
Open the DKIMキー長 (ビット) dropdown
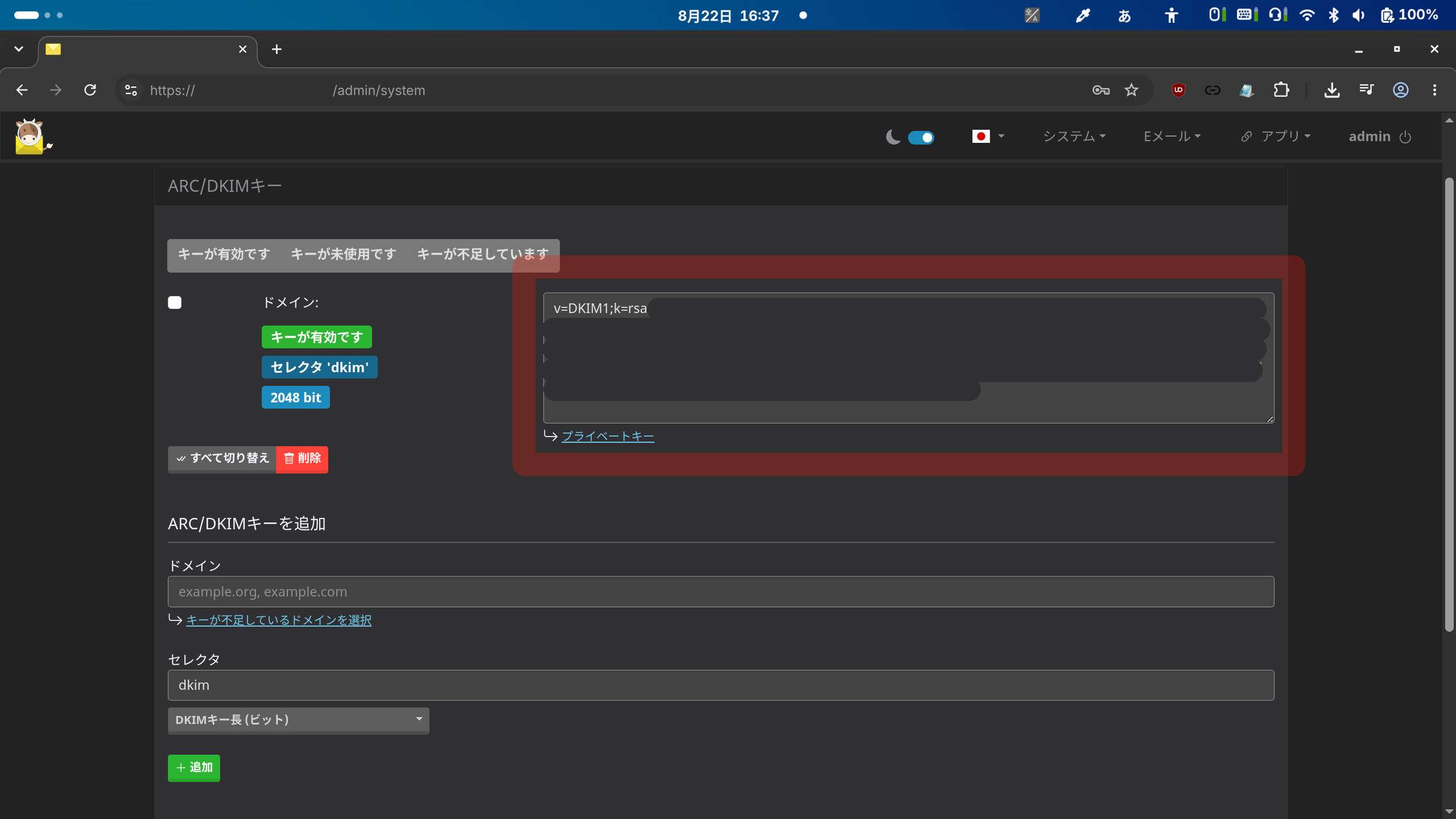pos(298,720)
